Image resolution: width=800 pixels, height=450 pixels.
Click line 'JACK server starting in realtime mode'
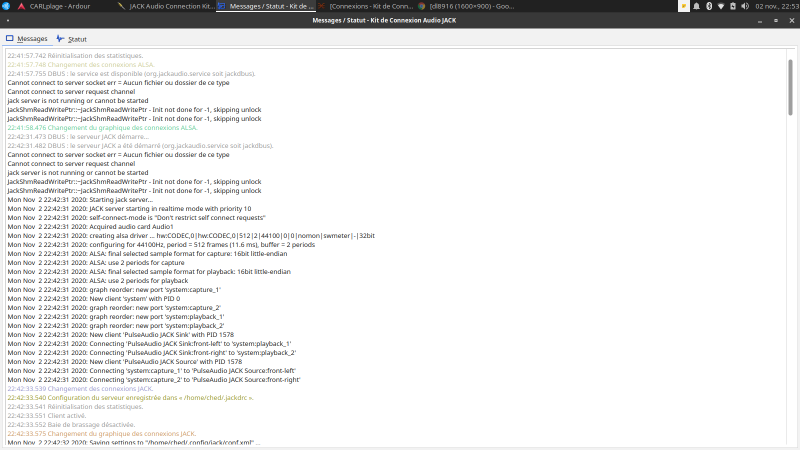[x=129, y=209]
